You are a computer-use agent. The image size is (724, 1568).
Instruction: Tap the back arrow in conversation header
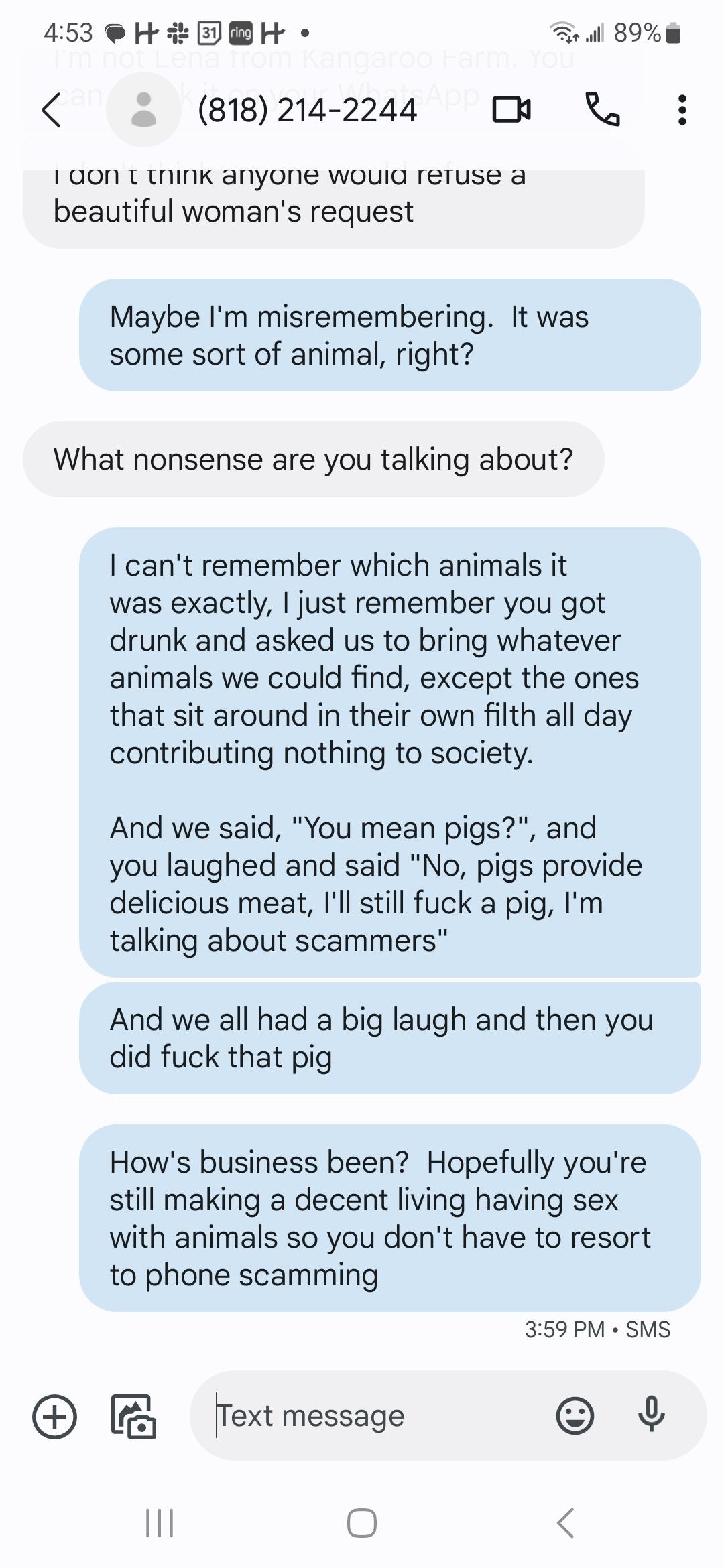[51, 110]
